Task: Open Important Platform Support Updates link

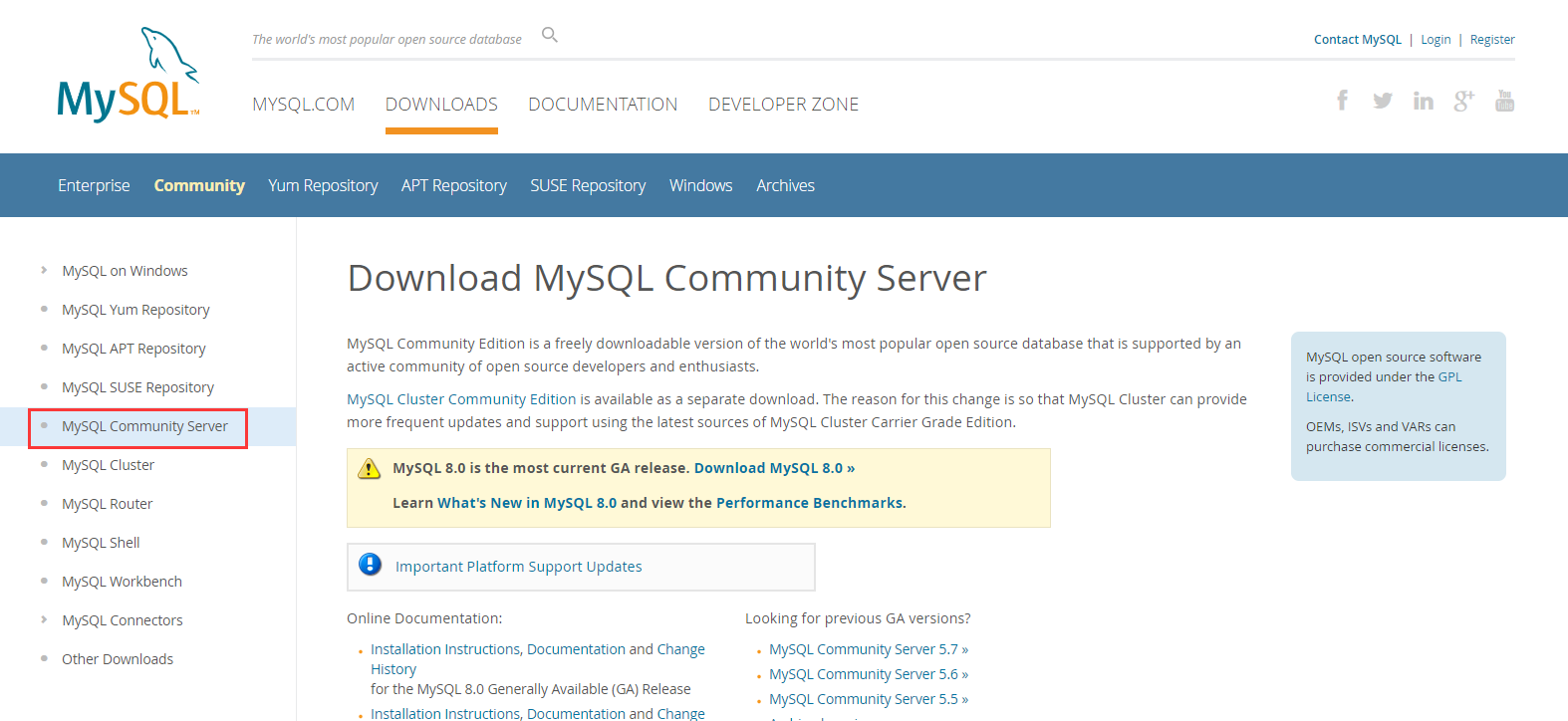Action: point(518,567)
